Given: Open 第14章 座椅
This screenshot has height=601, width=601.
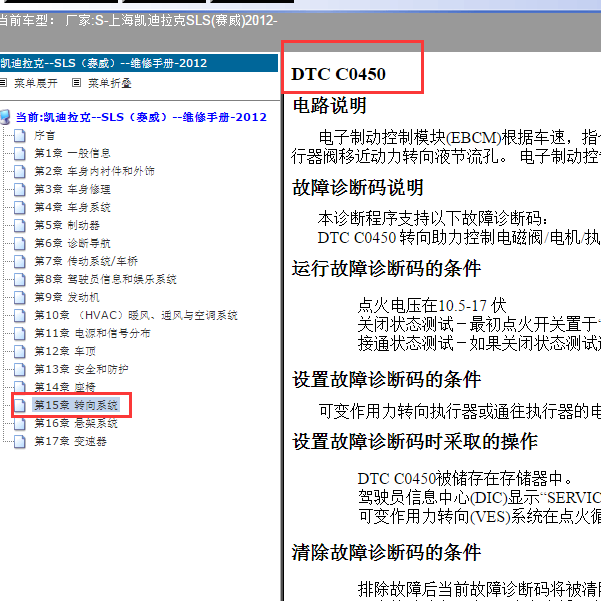Looking at the screenshot, I should [65, 387].
